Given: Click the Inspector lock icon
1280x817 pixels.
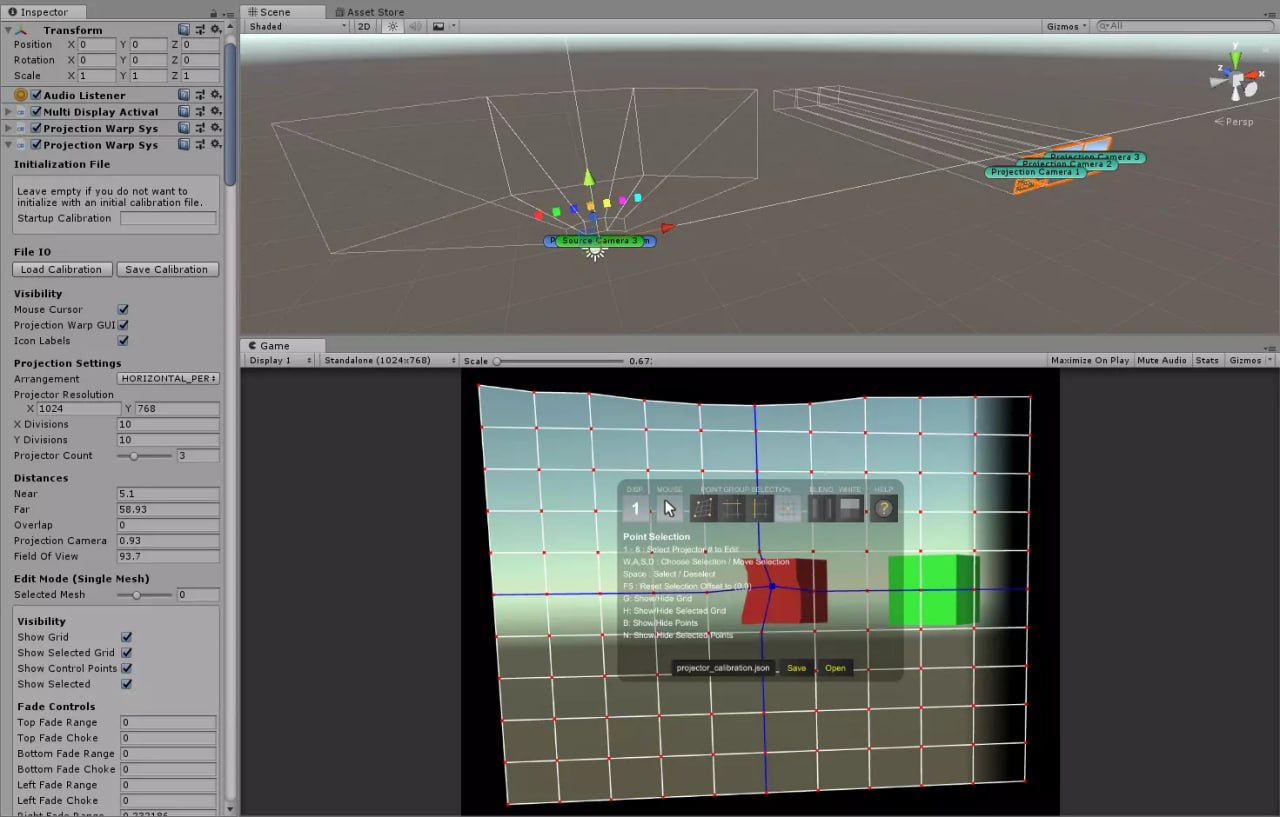Looking at the screenshot, I should click(214, 13).
